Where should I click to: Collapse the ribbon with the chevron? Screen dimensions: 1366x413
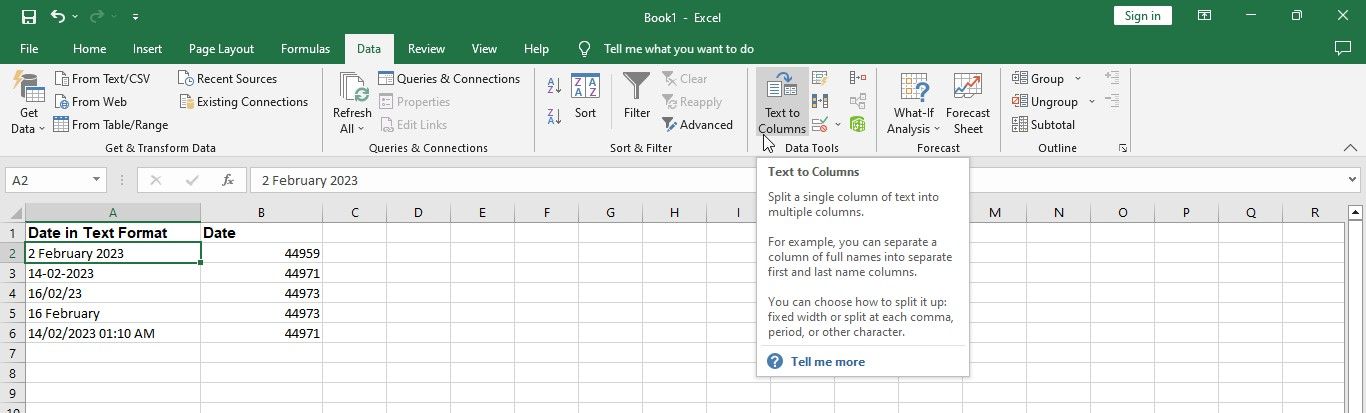click(x=1350, y=148)
